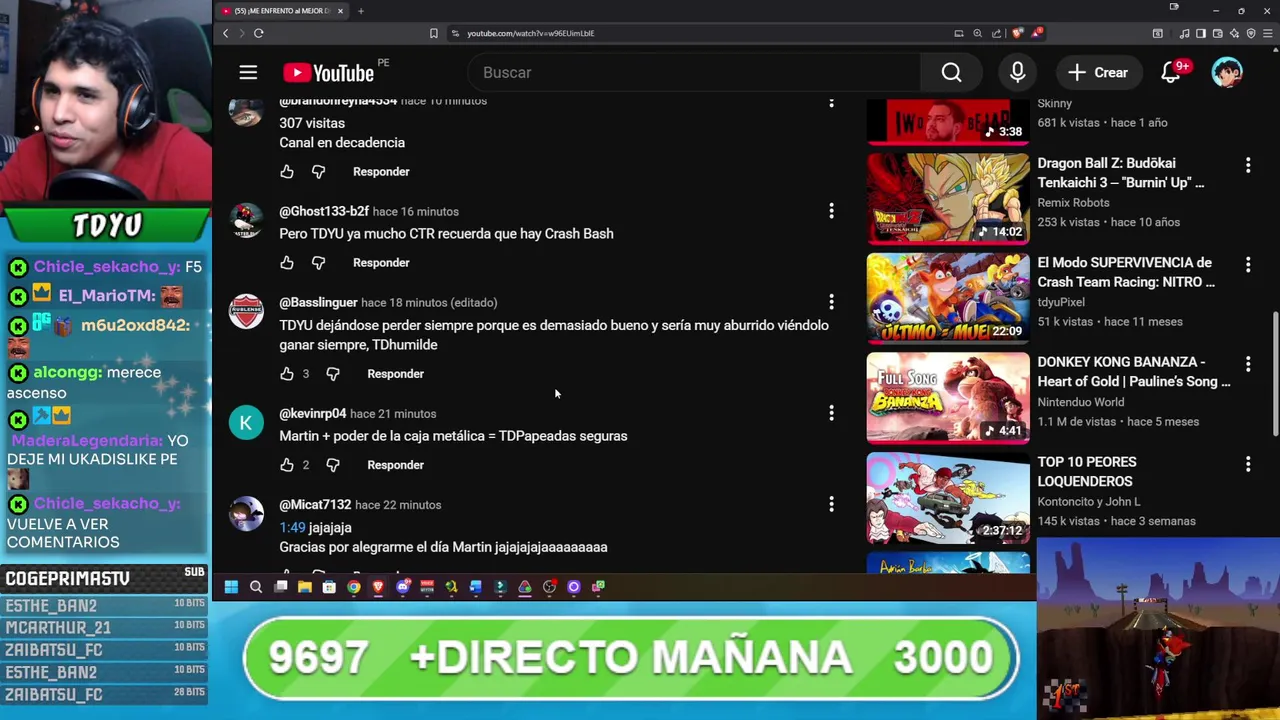Reload the page in the browser
Image resolution: width=1280 pixels, height=720 pixels.
click(258, 33)
